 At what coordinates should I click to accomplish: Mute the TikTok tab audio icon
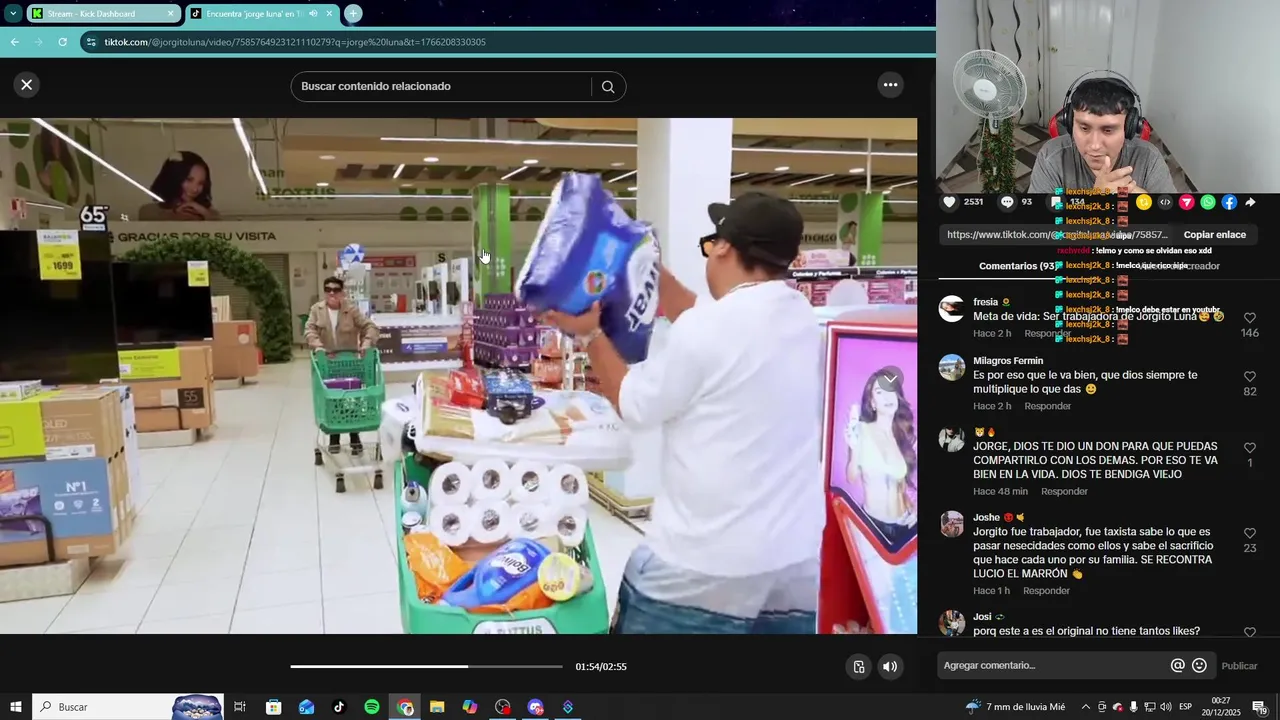(x=314, y=14)
